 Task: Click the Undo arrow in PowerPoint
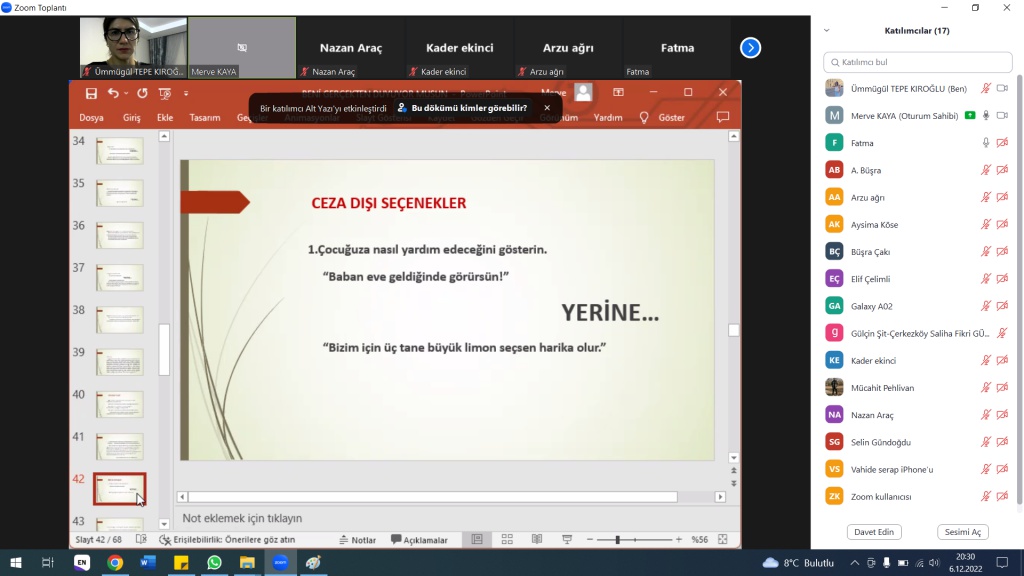pyautogui.click(x=113, y=93)
